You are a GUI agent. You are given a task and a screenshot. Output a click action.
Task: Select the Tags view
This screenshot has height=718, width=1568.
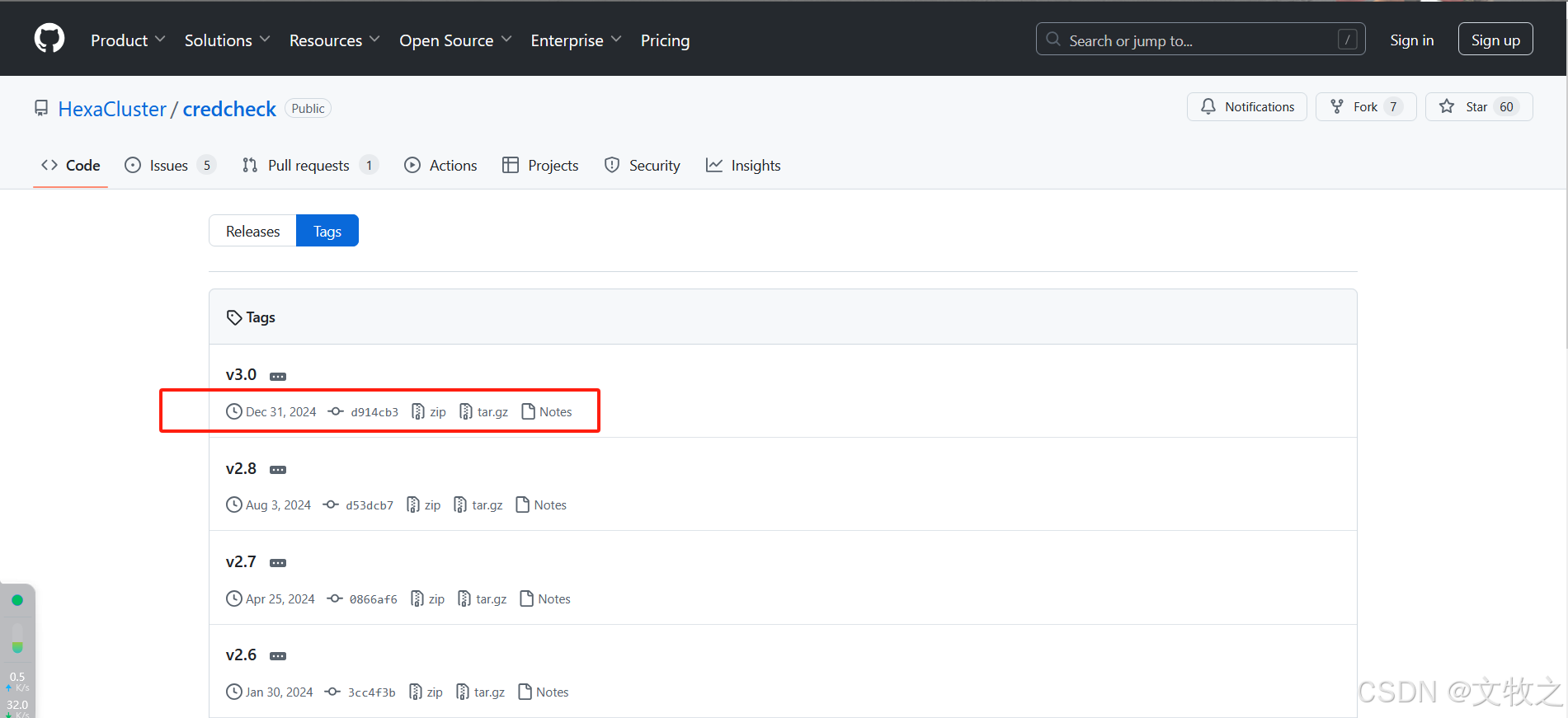pos(327,231)
